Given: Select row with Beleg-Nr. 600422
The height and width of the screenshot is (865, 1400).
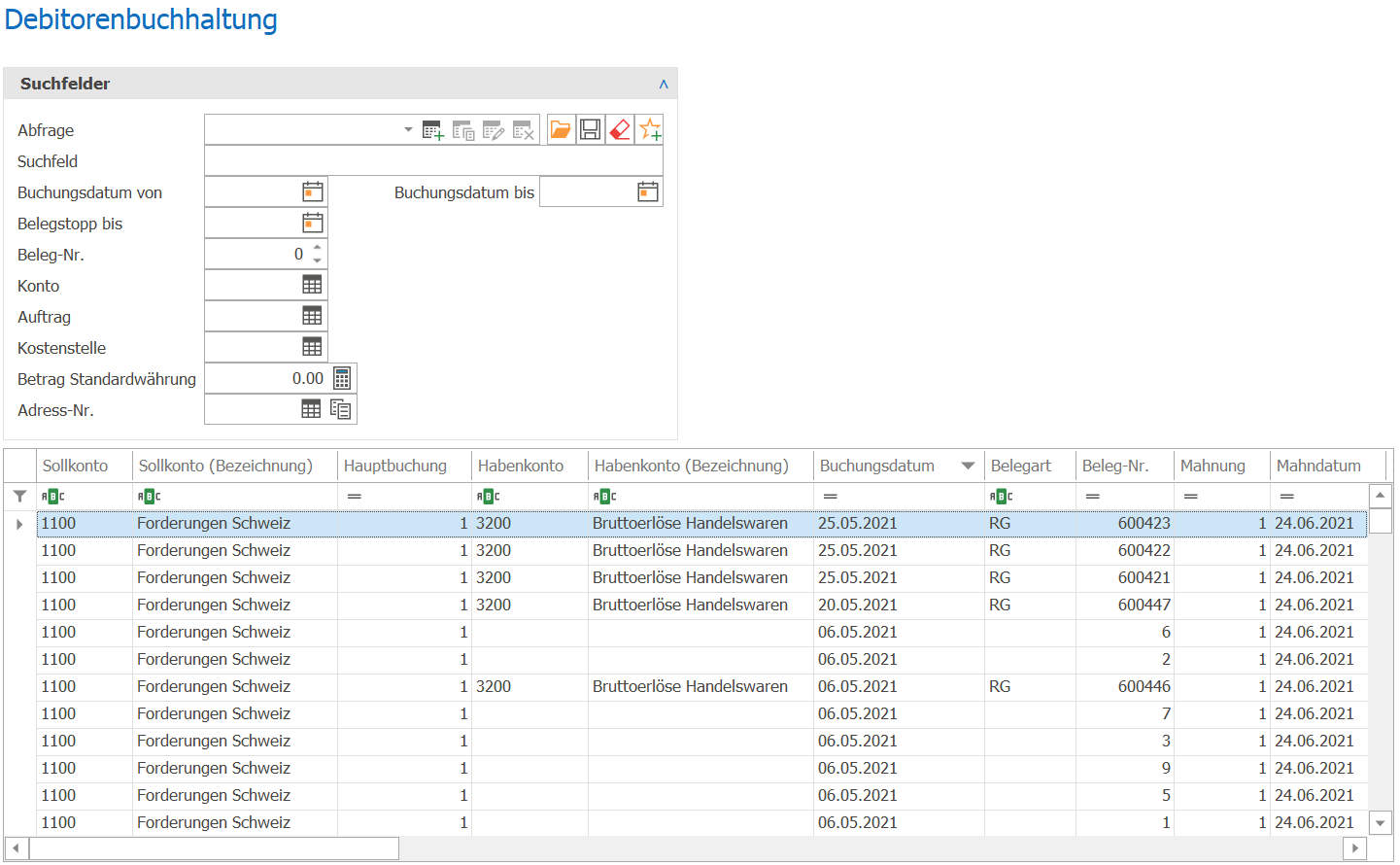Looking at the screenshot, I should click(701, 550).
